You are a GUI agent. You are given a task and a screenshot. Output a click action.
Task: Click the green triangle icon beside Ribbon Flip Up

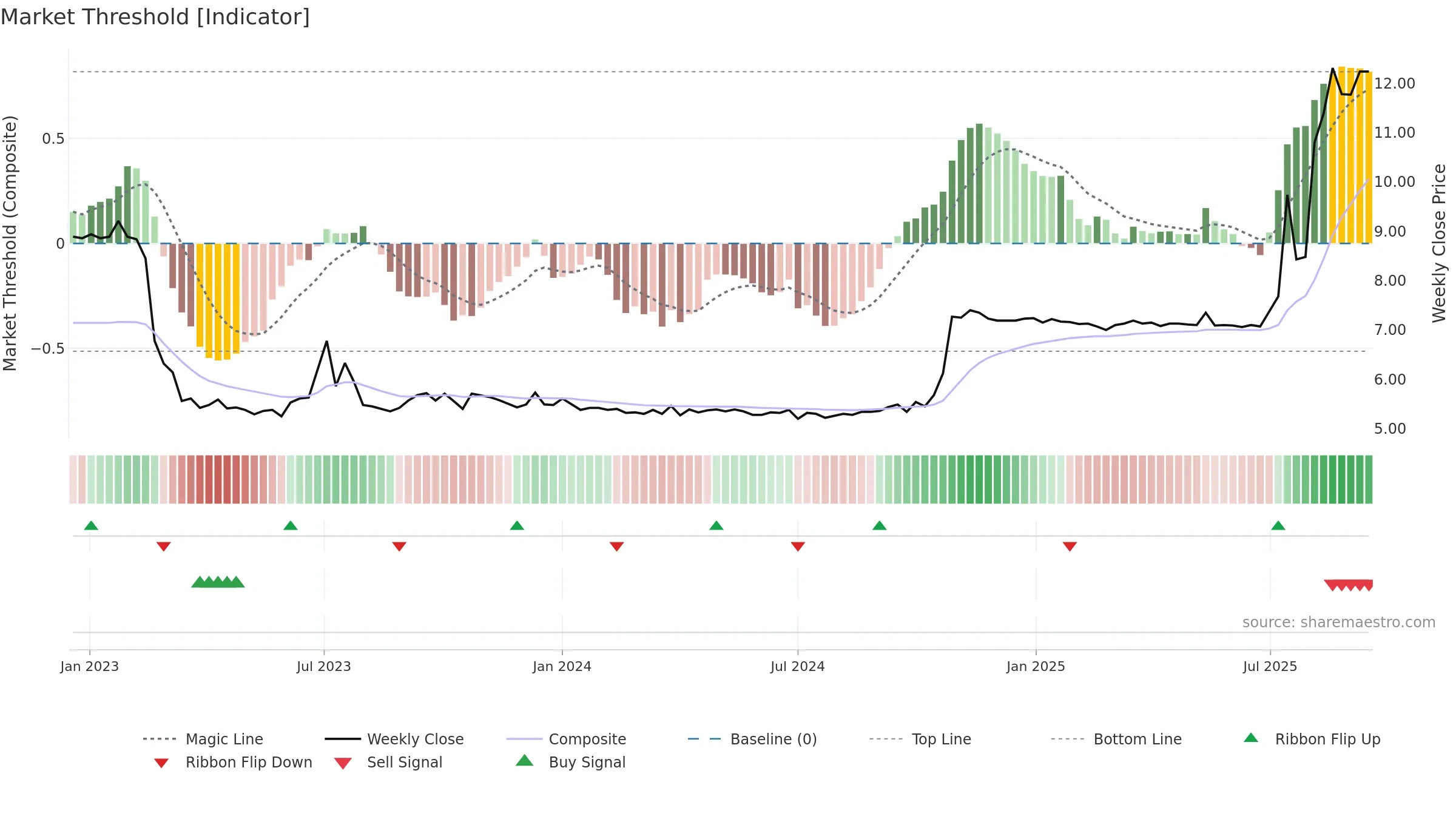[x=1251, y=738]
